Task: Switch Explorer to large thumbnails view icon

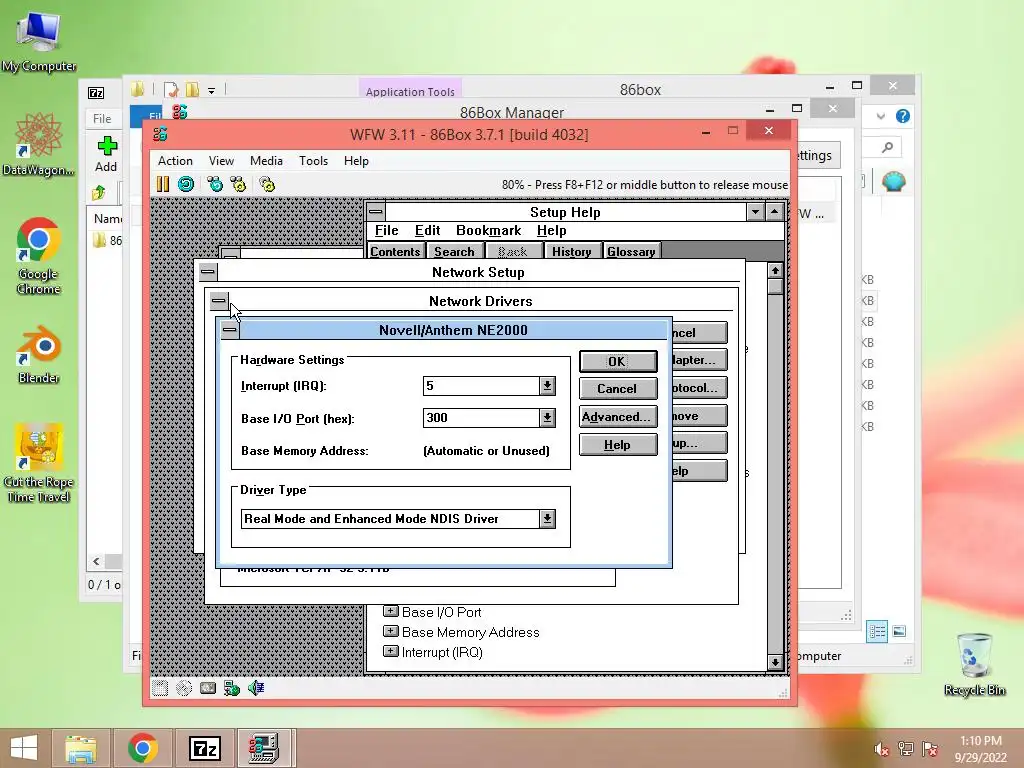Action: pos(899,631)
